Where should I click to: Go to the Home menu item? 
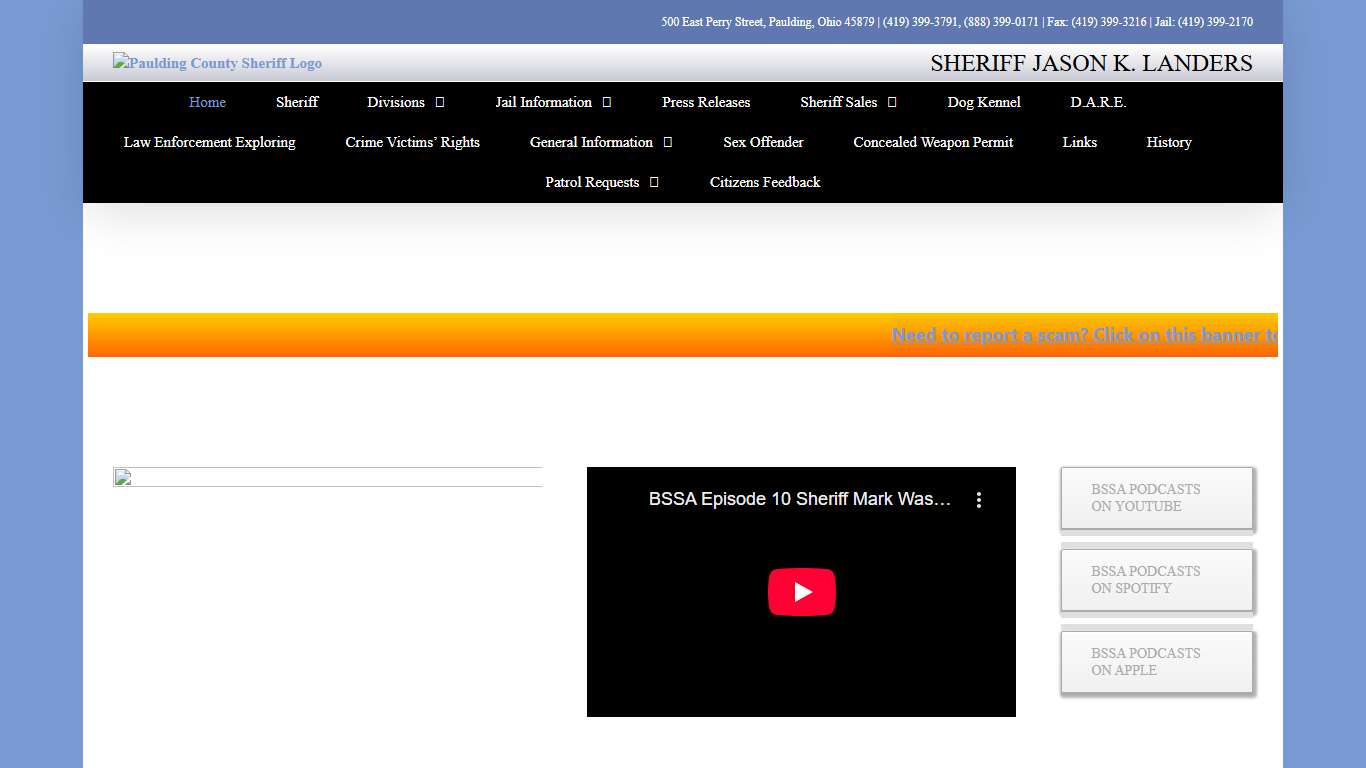tap(207, 102)
